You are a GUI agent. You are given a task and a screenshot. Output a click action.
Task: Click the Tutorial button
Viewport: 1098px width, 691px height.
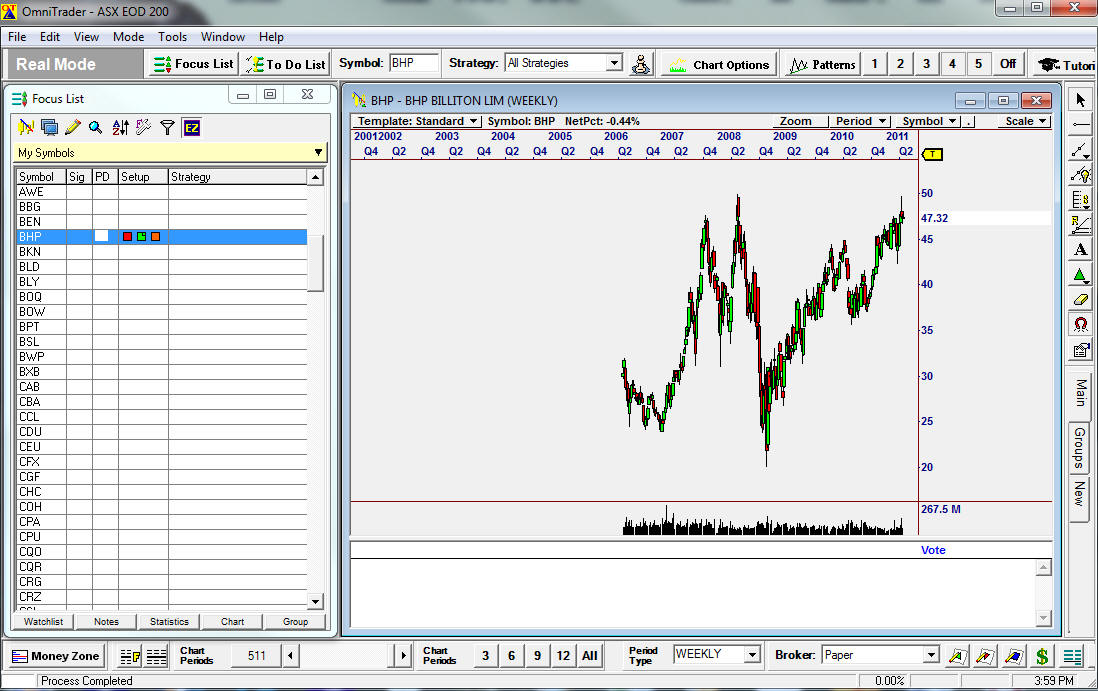click(x=1065, y=64)
